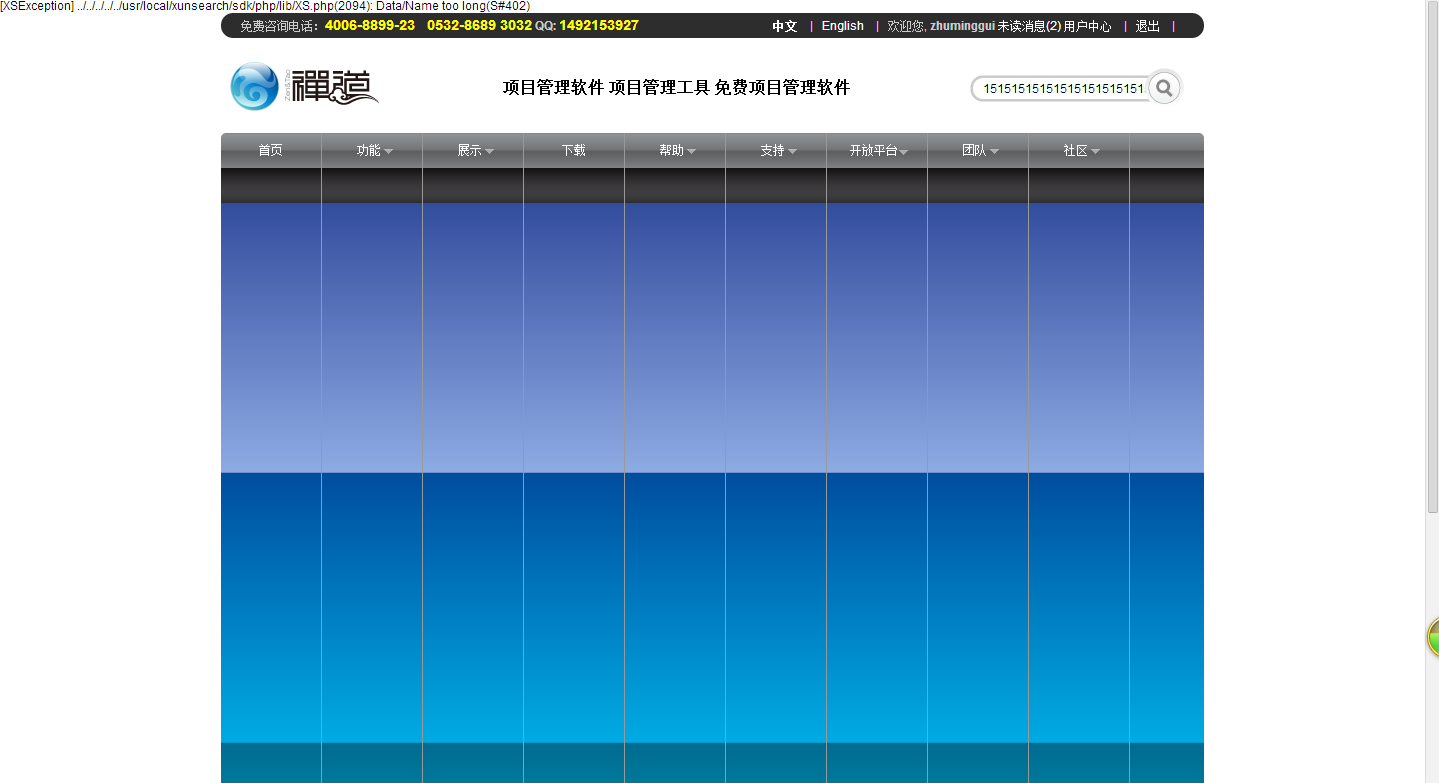Open the 下载 navigation item

(573, 151)
